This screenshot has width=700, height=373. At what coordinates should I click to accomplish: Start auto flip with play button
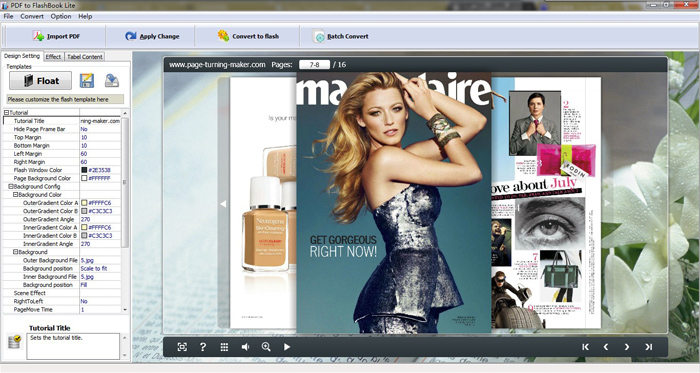(x=287, y=347)
